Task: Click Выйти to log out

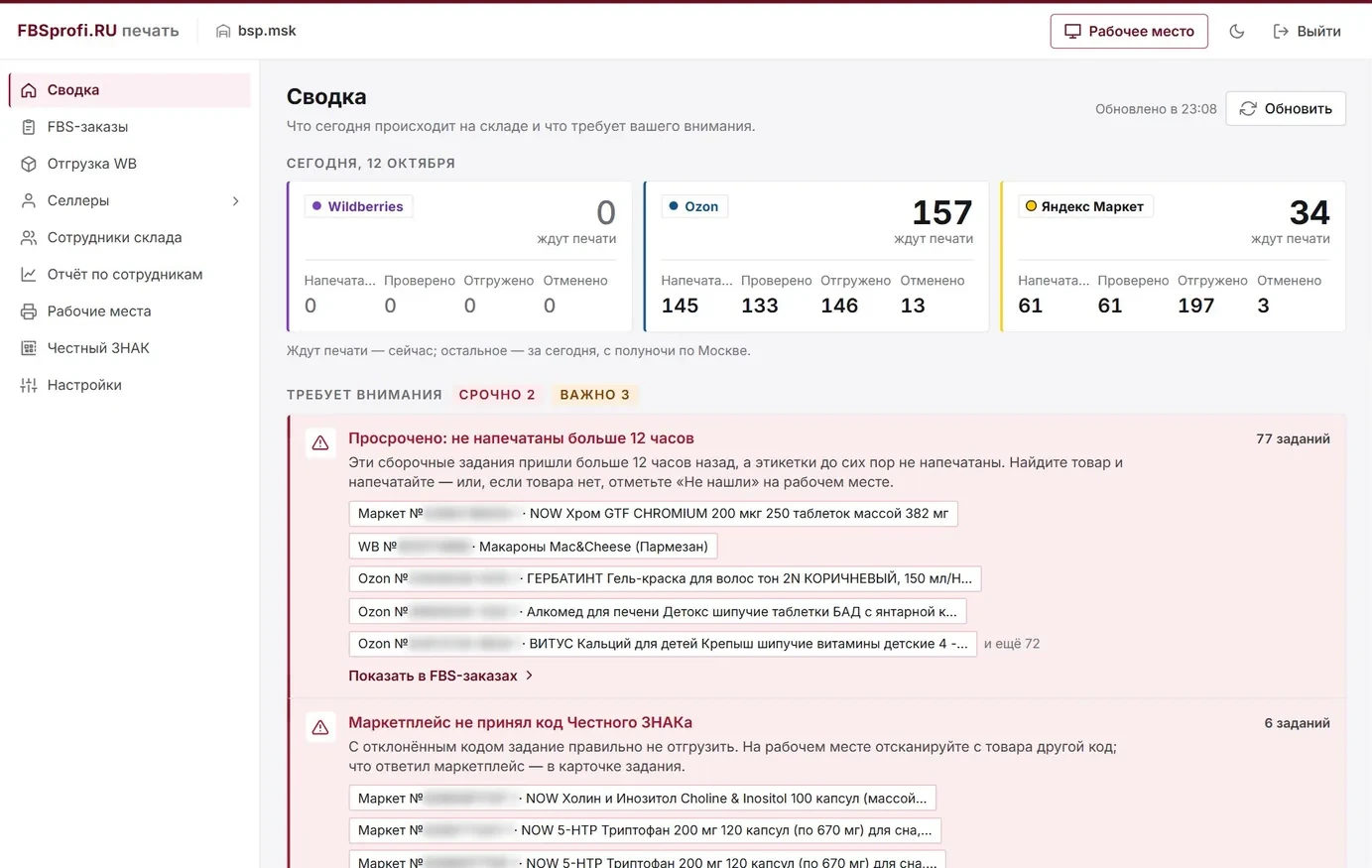Action: pyautogui.click(x=1307, y=32)
